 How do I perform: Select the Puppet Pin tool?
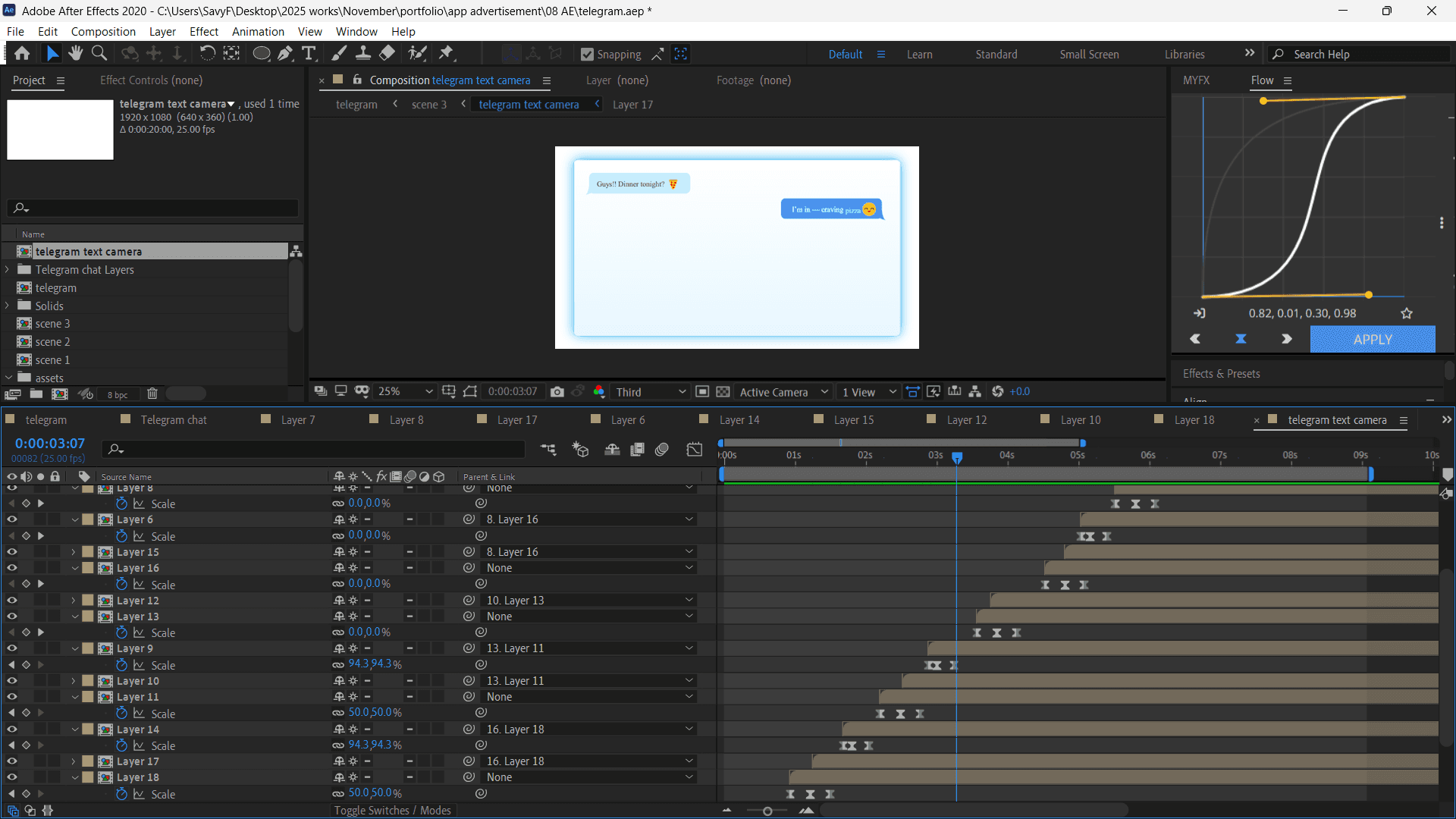point(447,54)
